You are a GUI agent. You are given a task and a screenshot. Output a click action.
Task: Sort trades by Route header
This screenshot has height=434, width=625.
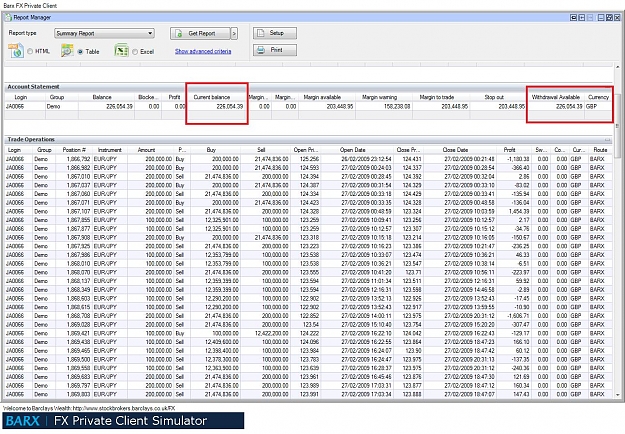[600, 150]
